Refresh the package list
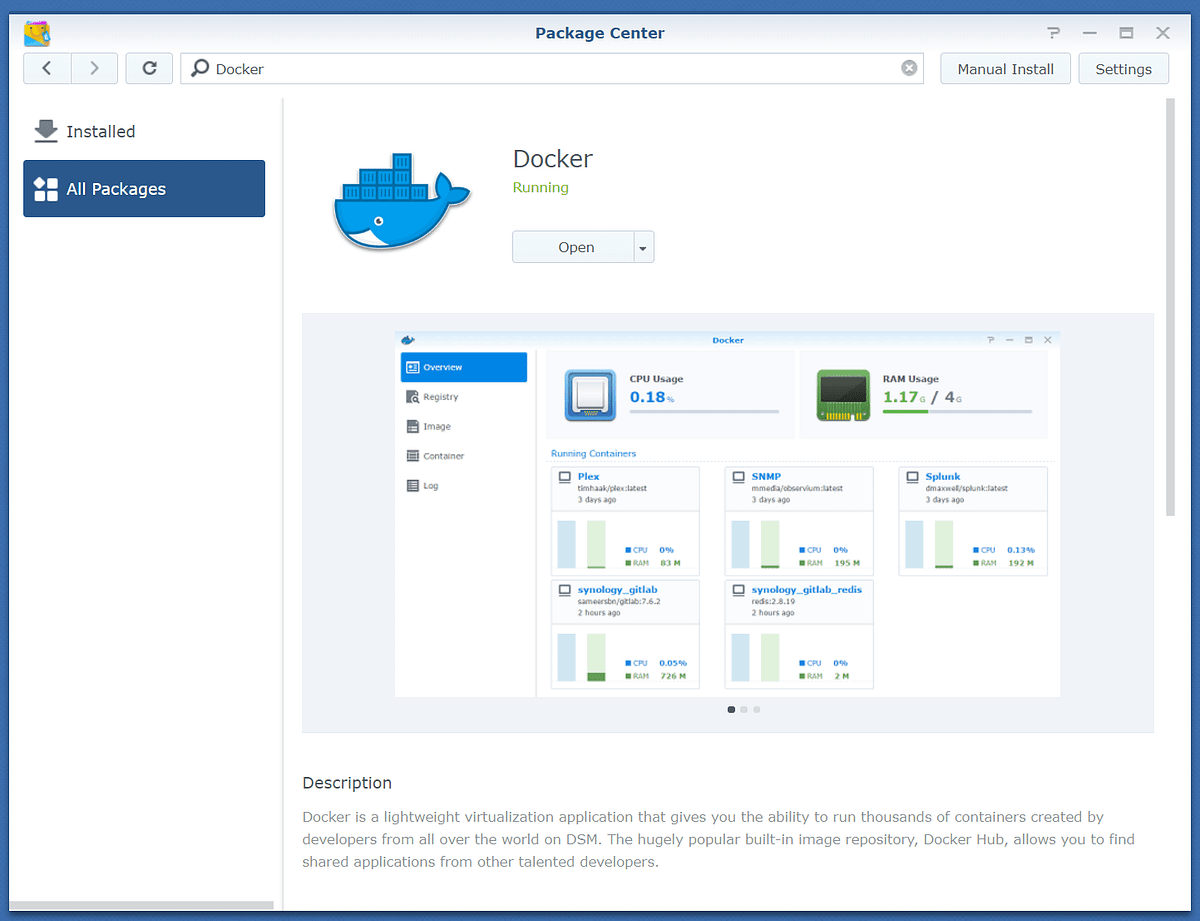The height and width of the screenshot is (921, 1200). 148,68
